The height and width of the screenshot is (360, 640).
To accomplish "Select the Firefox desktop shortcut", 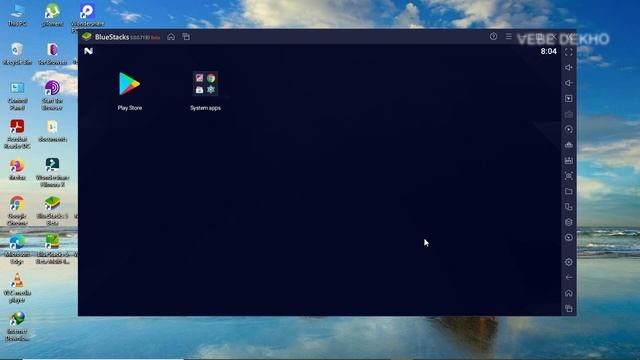I will click(17, 169).
